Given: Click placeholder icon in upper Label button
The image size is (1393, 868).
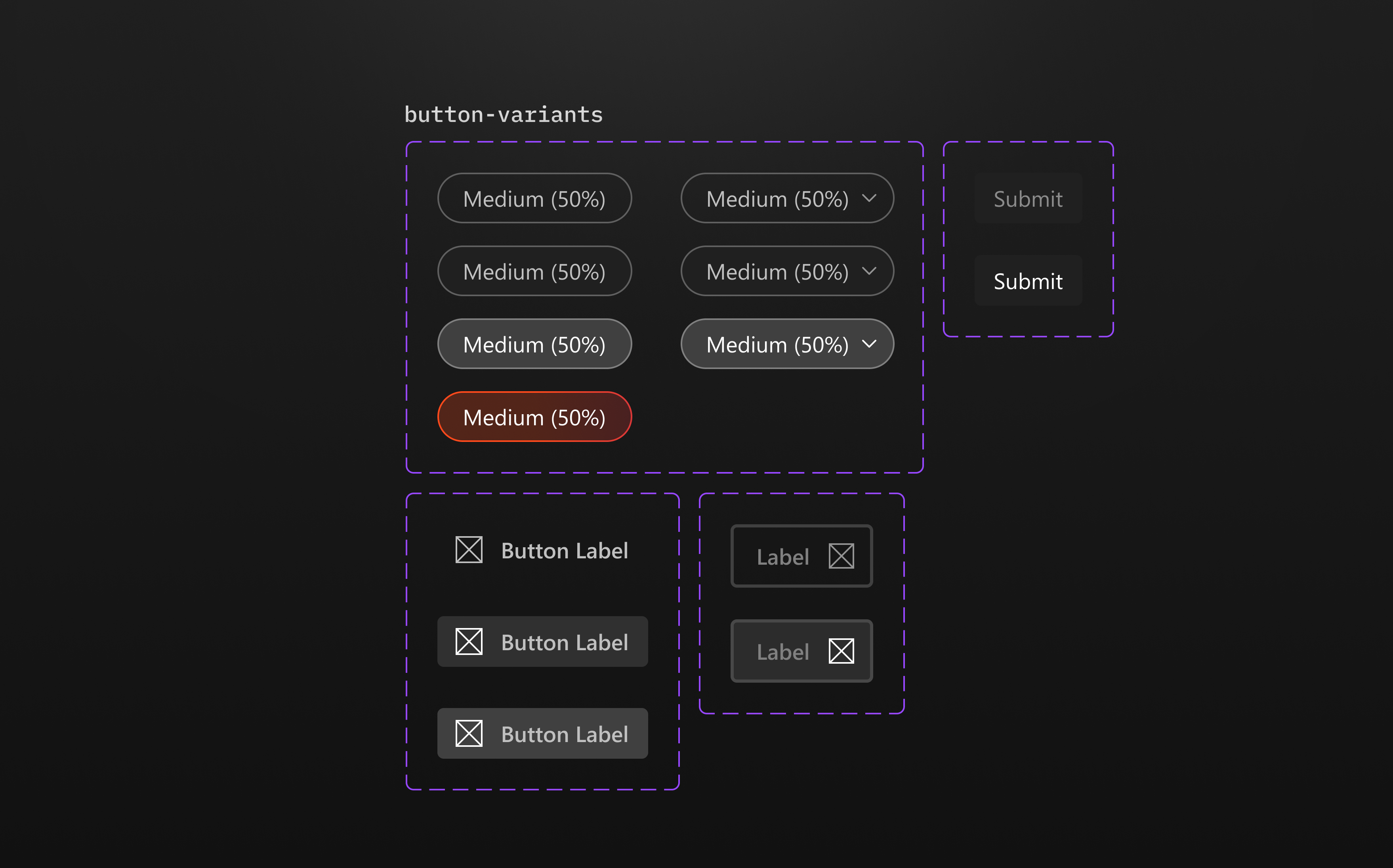Looking at the screenshot, I should (841, 556).
